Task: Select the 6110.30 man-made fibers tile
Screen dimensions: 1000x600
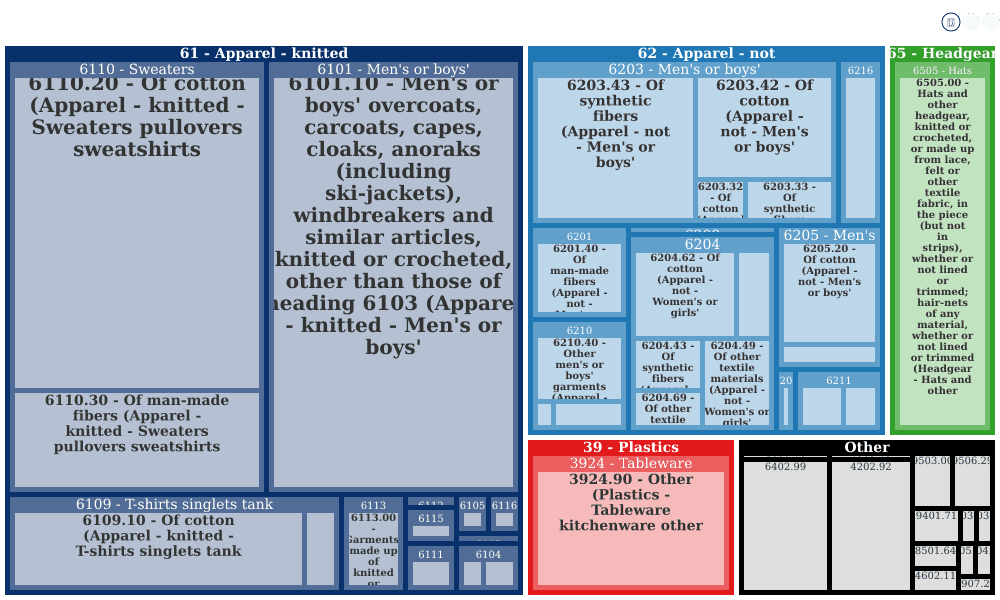Action: coord(136,440)
